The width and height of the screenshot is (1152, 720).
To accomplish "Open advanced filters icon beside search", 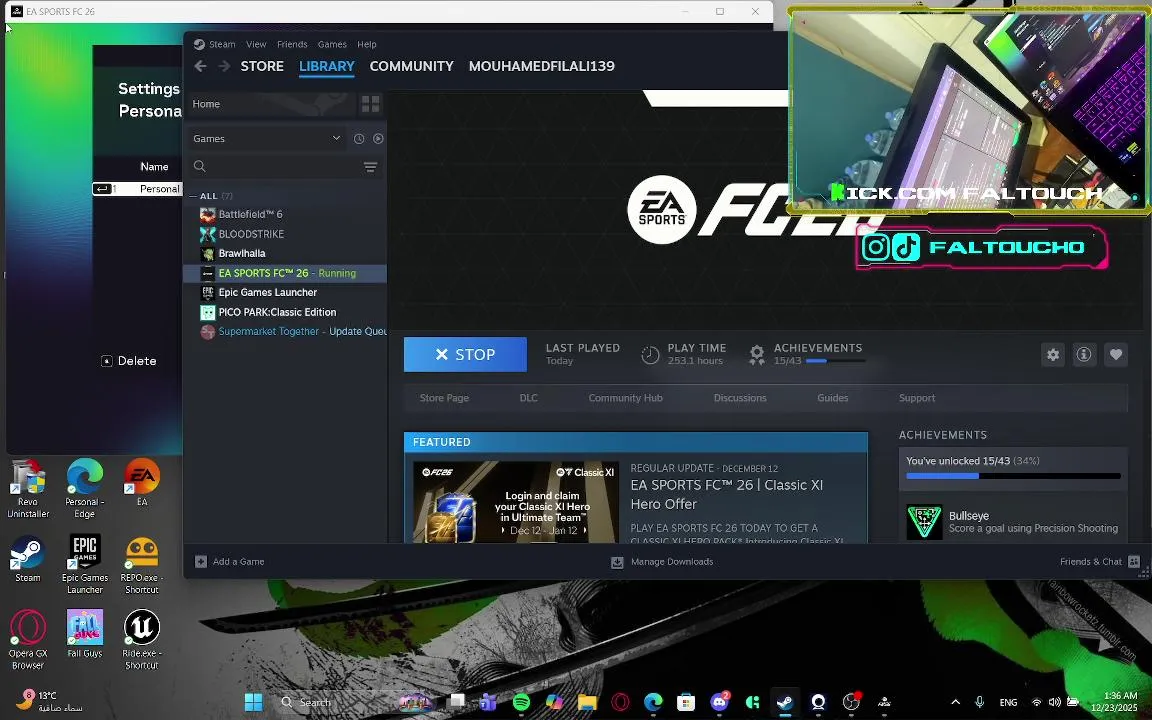I will coord(370,167).
